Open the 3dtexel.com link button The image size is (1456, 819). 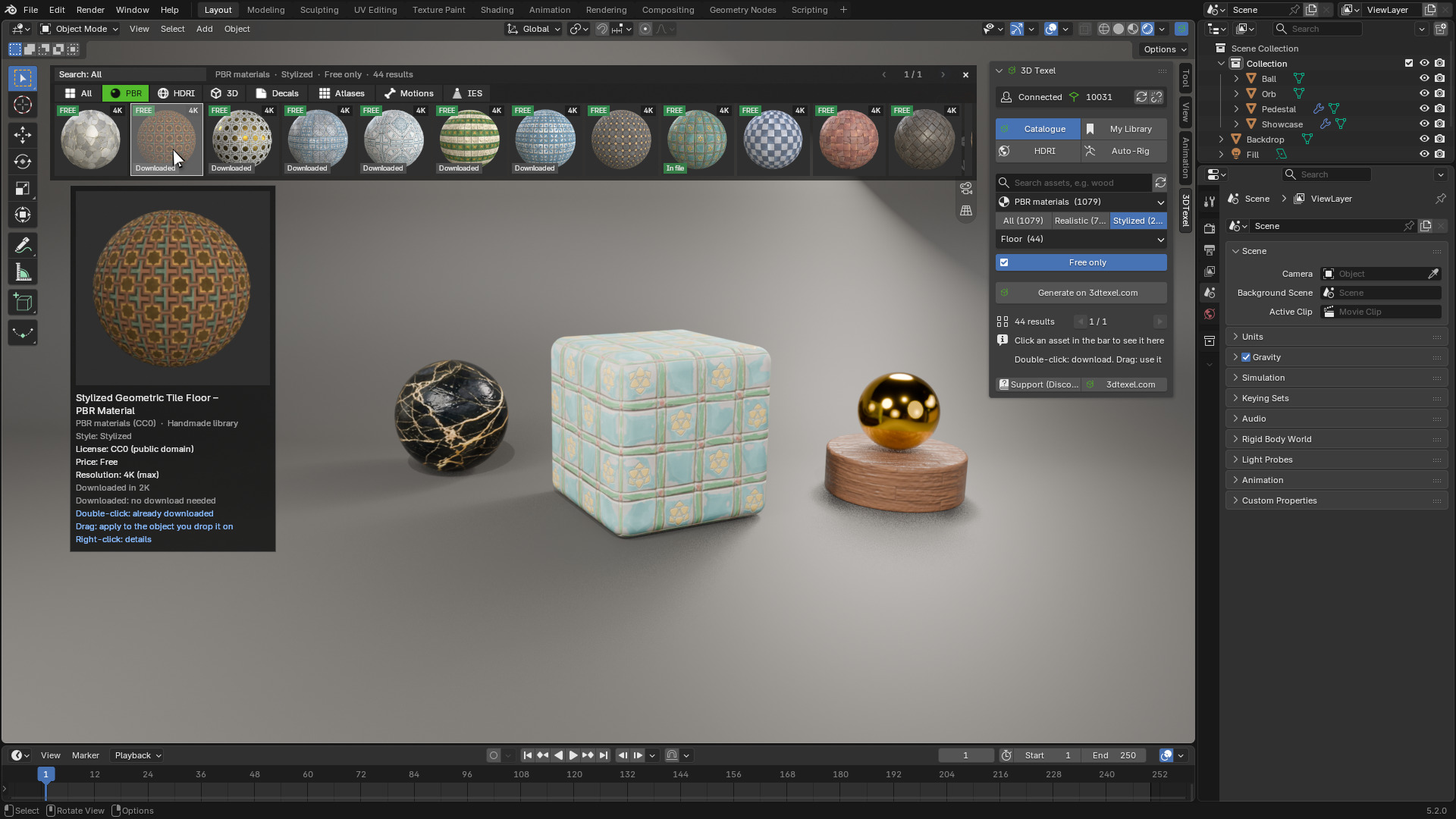(1124, 384)
